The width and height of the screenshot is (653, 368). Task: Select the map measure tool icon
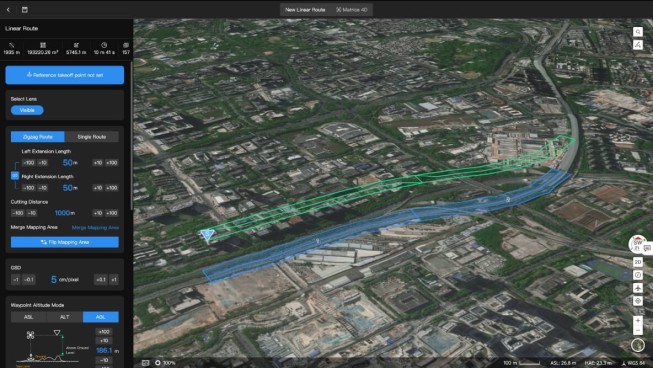pos(638,45)
